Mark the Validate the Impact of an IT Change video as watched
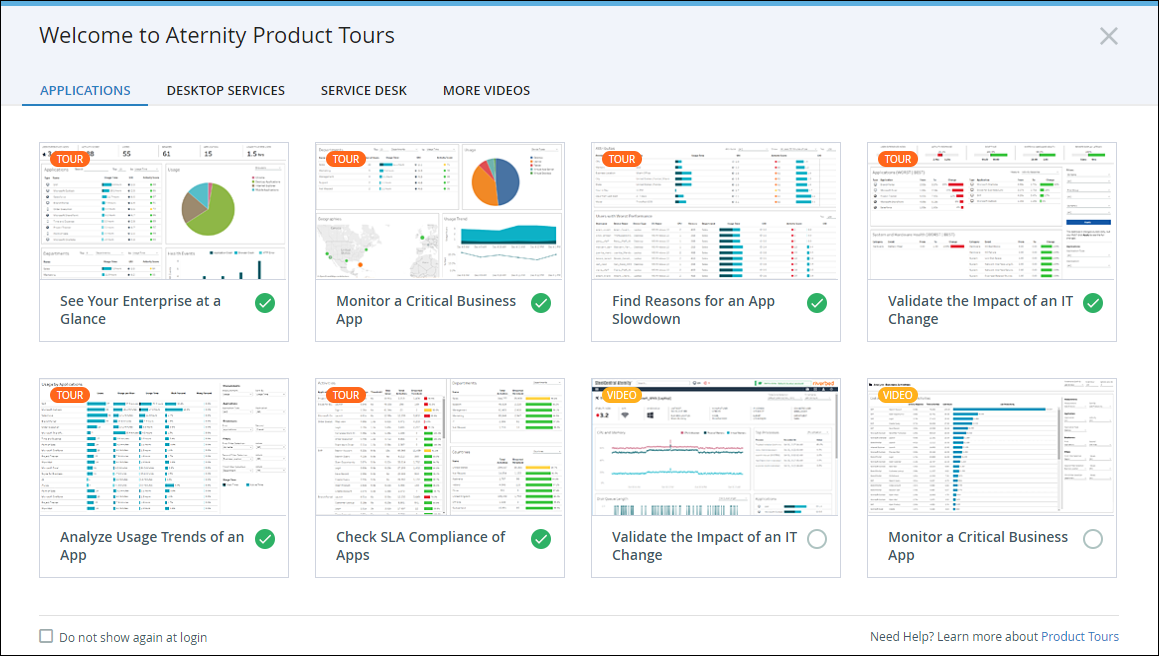Image resolution: width=1159 pixels, height=656 pixels. click(817, 538)
